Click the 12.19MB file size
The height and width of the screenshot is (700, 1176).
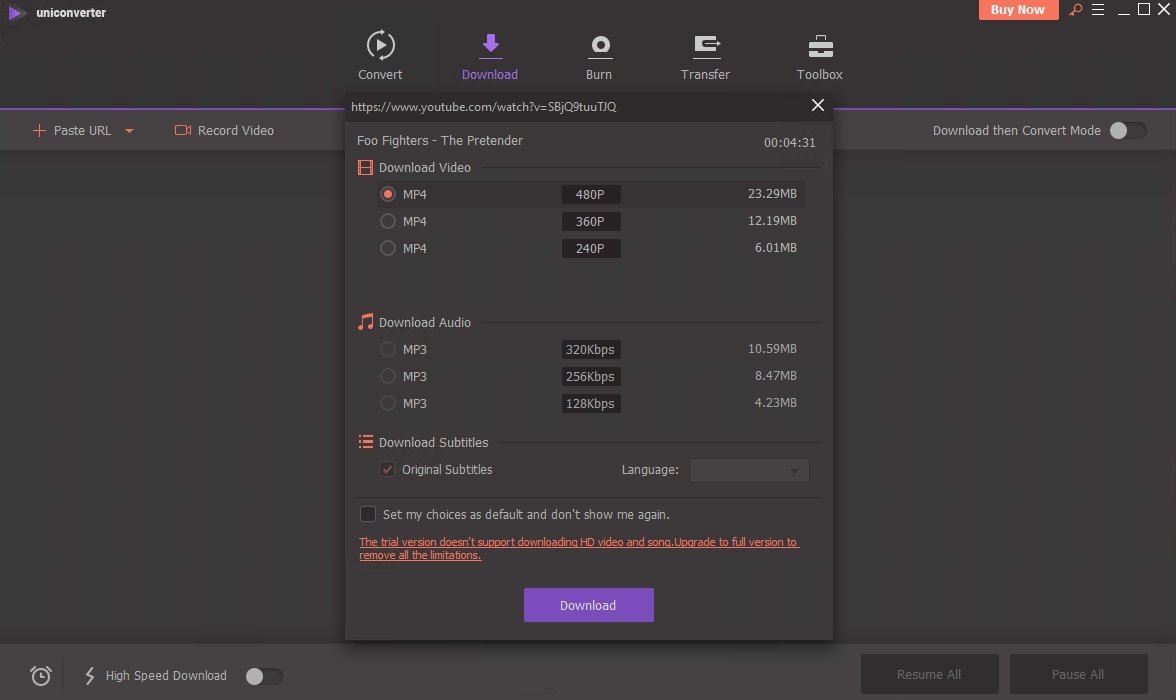coord(772,221)
